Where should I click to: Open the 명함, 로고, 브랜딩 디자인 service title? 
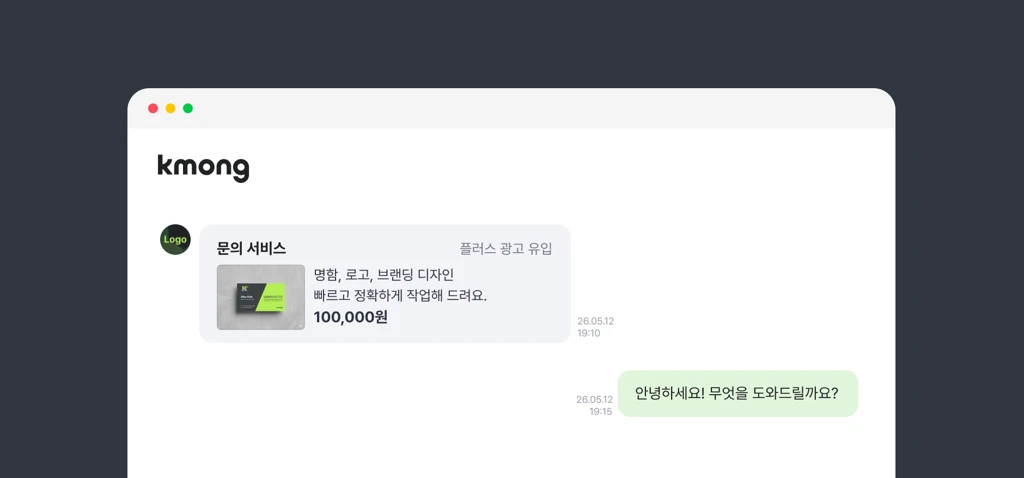click(x=384, y=274)
